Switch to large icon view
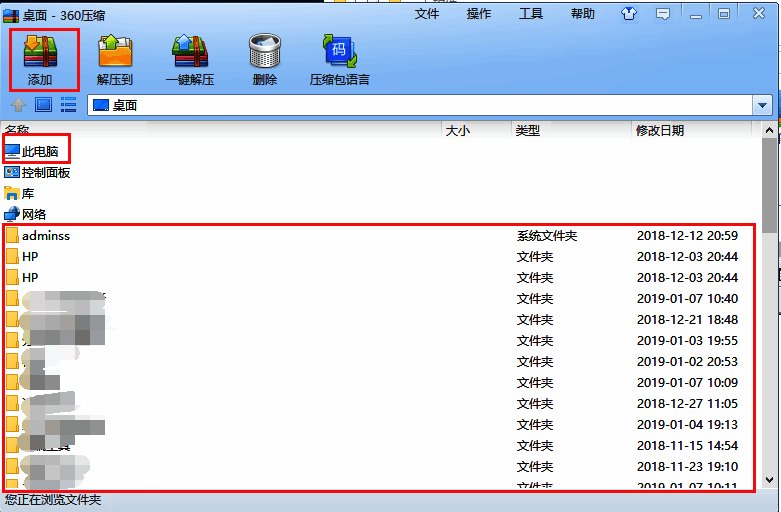The width and height of the screenshot is (781, 512). [x=43, y=105]
